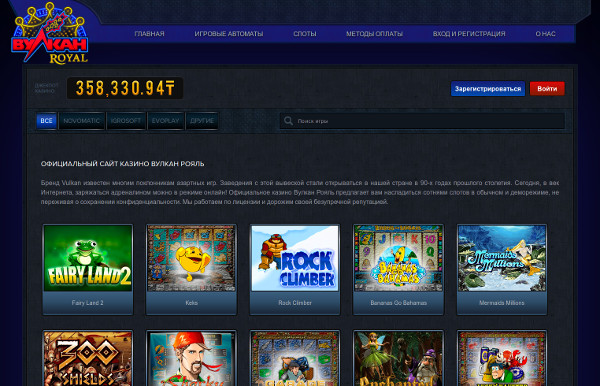Open the Fairy Land 2 game thumbnail
Screen dimensions: 600x386
coord(88,258)
